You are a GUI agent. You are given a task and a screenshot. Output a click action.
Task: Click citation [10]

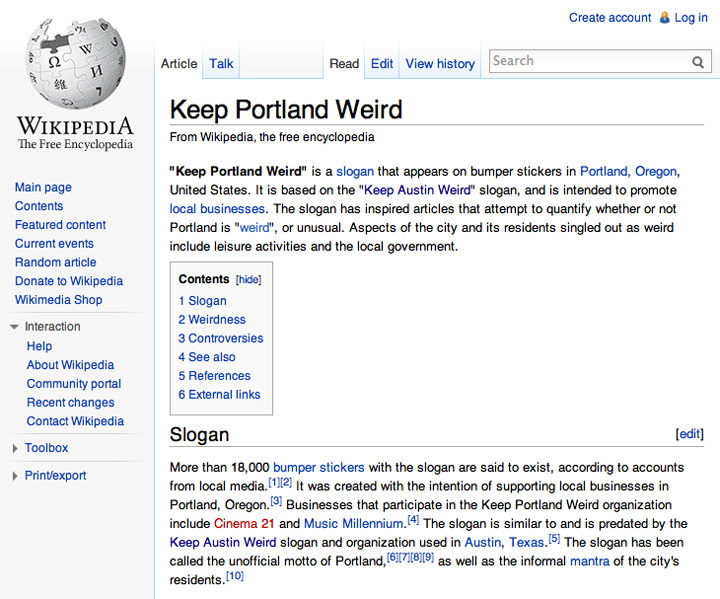pos(235,576)
